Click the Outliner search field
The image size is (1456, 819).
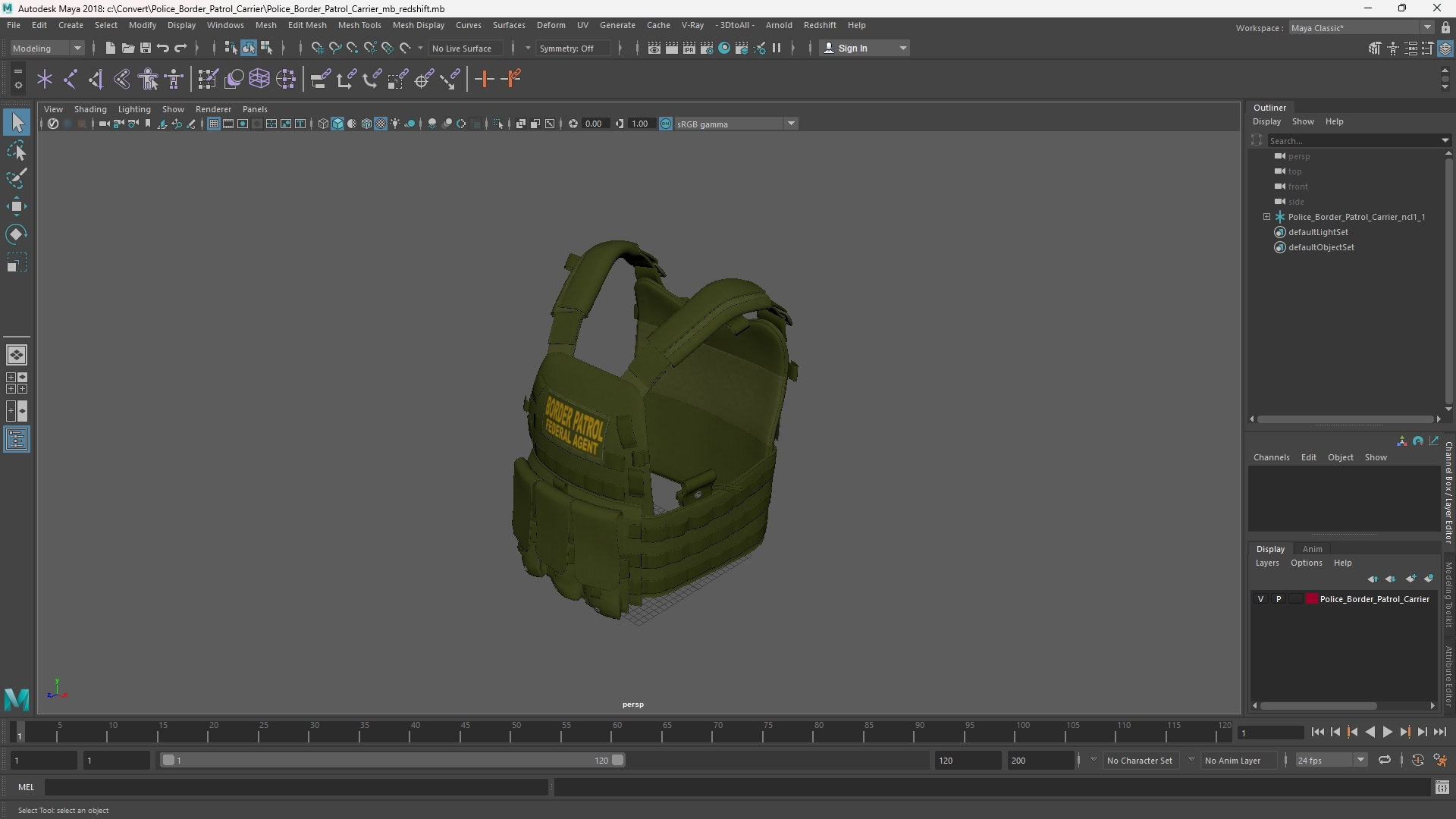1354,140
